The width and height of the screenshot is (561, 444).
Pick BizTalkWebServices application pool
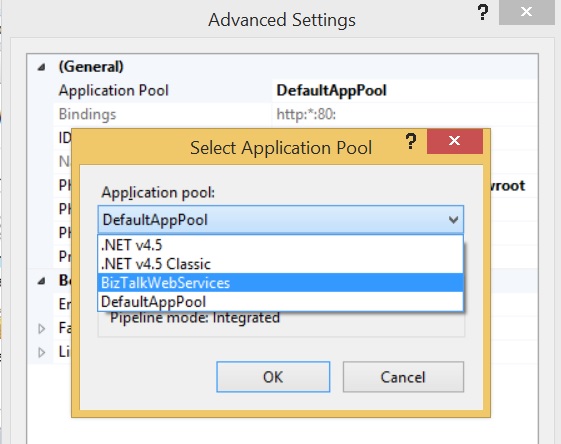coord(280,283)
